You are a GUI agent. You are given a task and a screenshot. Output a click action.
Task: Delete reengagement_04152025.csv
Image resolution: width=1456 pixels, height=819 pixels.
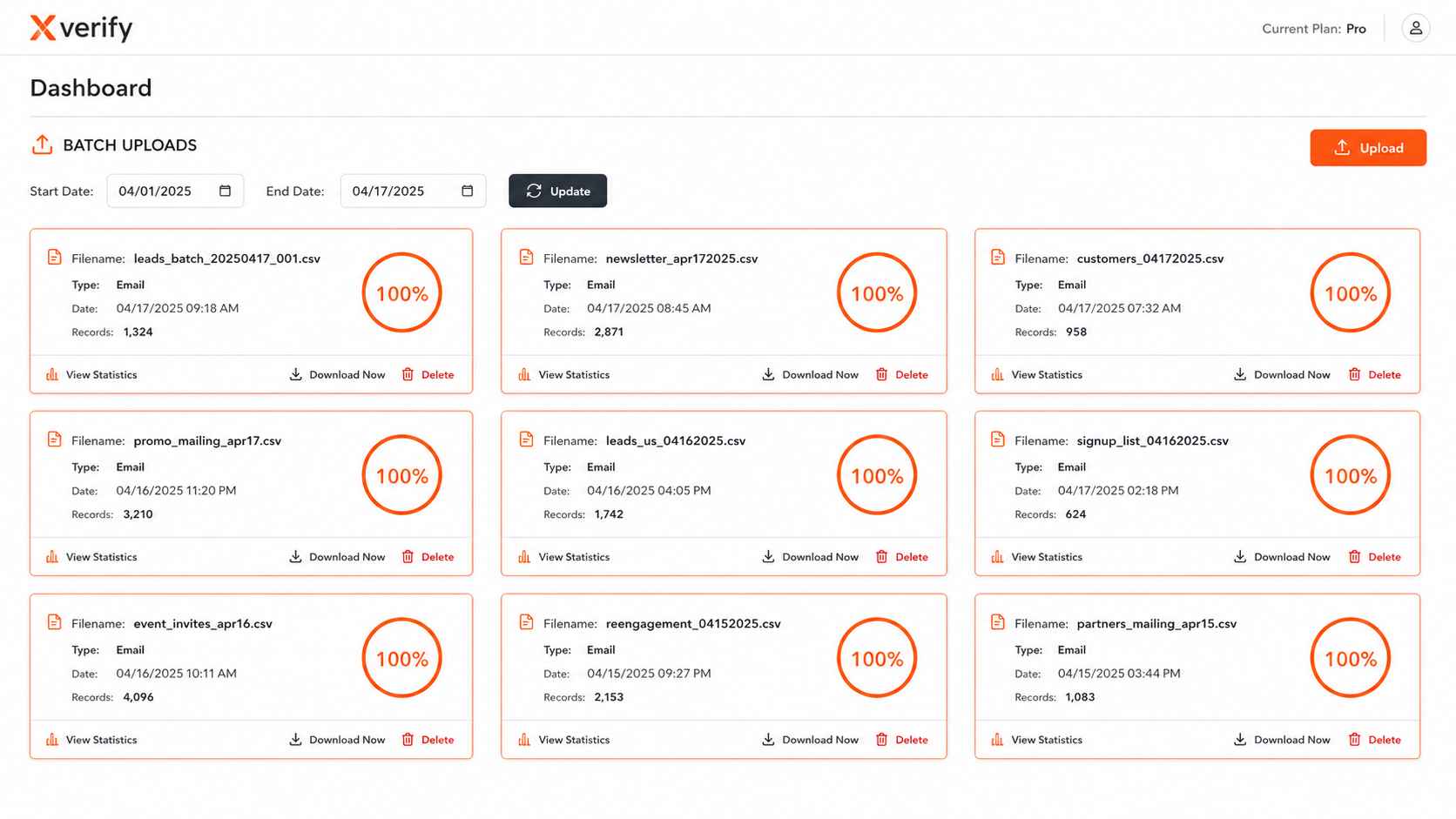(x=901, y=740)
